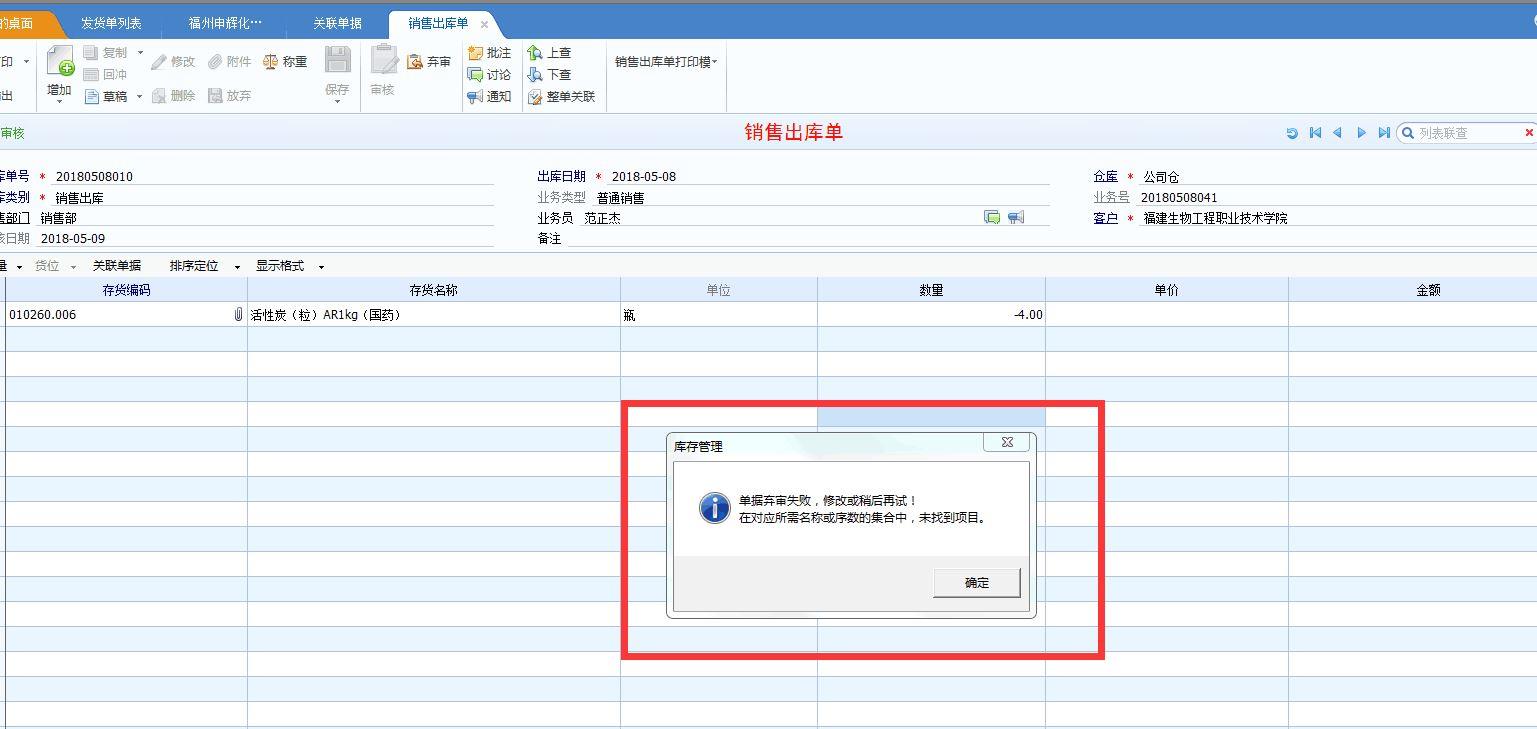Click the cell 活性炭（粒）AR1kg（国药）

(433, 314)
